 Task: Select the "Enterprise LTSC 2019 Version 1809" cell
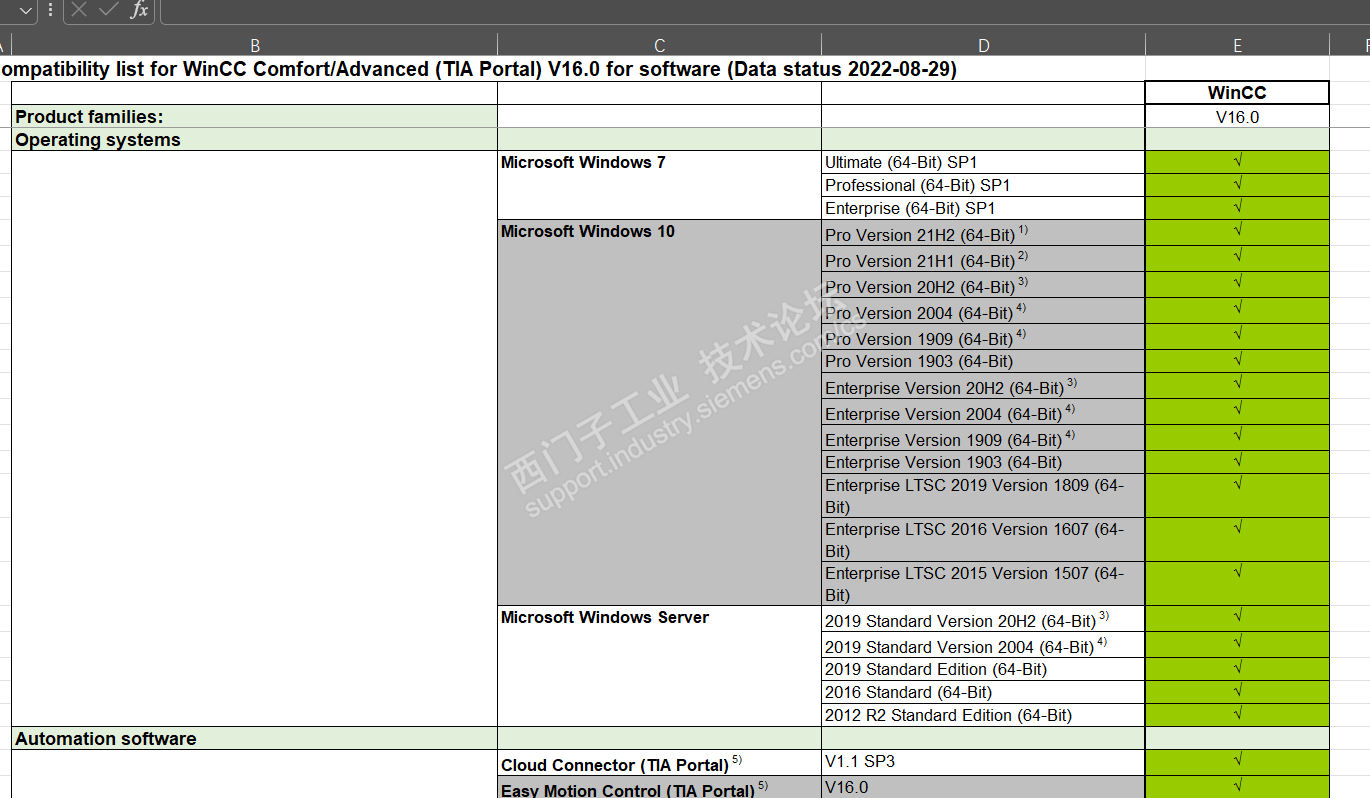click(x=983, y=496)
